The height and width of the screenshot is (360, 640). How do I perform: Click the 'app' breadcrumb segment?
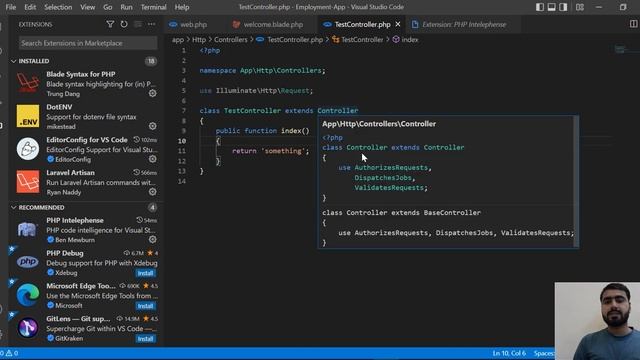178,40
